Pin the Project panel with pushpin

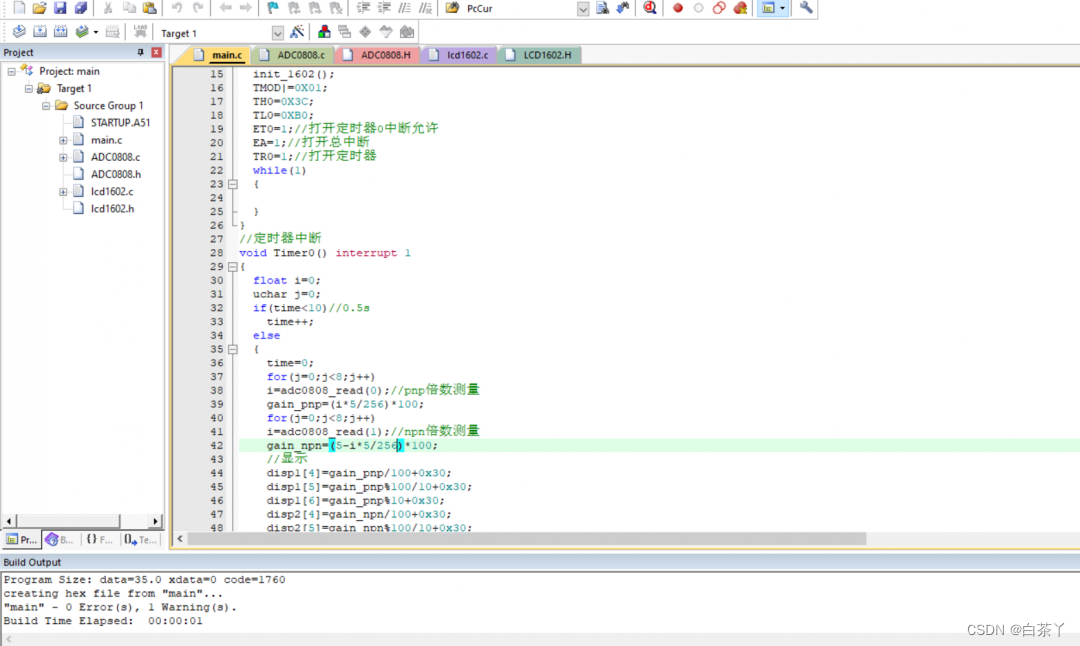pyautogui.click(x=141, y=52)
